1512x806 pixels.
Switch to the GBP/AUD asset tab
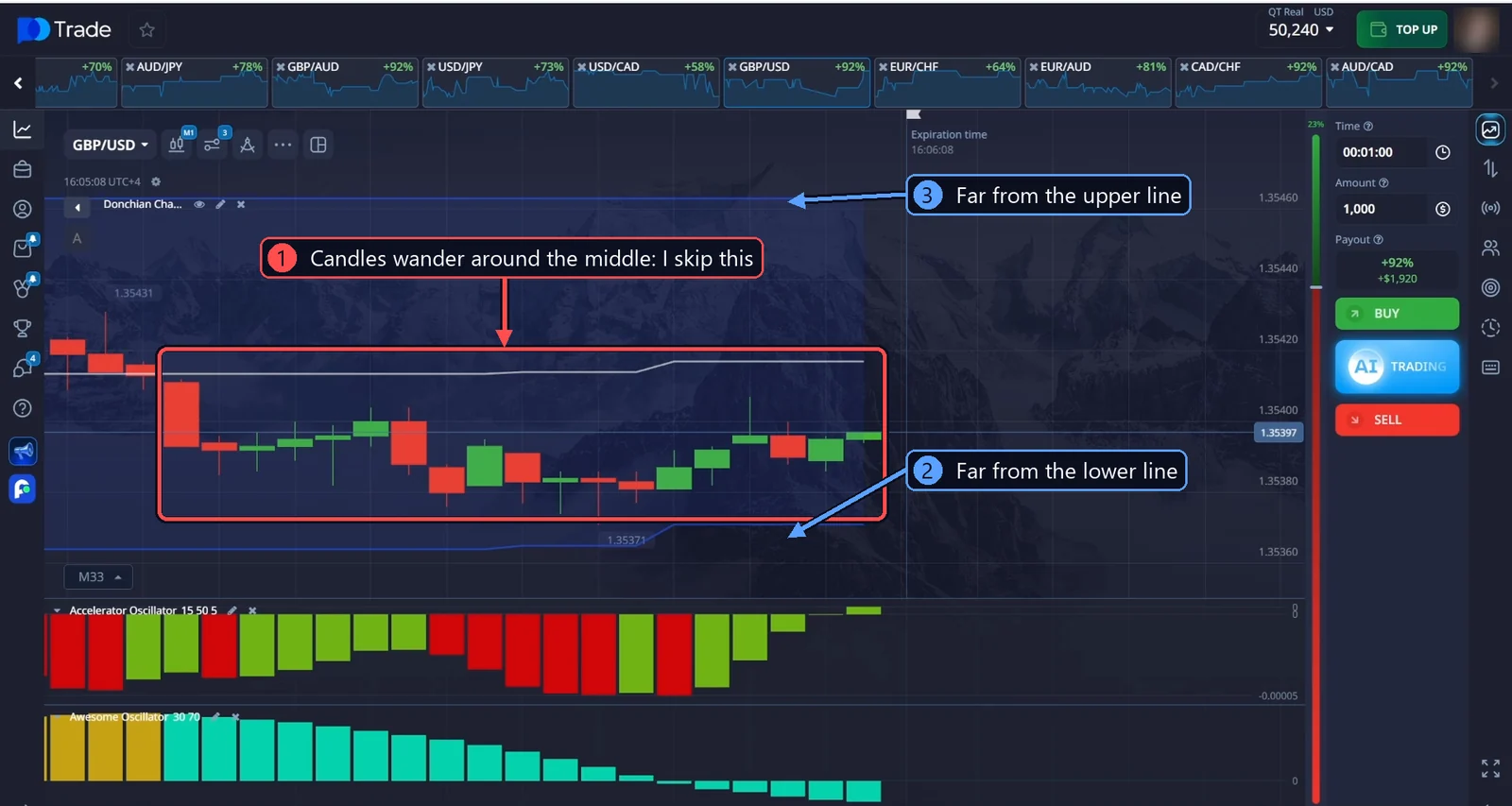click(345, 82)
